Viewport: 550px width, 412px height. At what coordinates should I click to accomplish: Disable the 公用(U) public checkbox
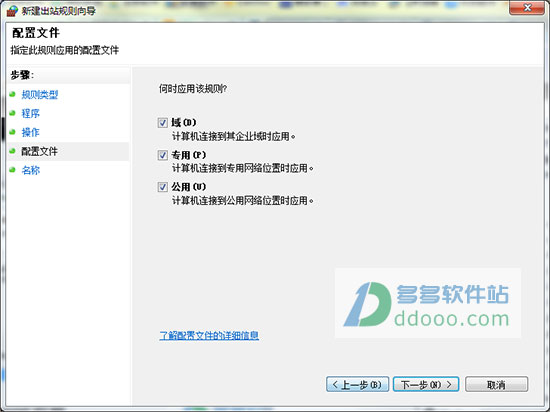pos(162,187)
